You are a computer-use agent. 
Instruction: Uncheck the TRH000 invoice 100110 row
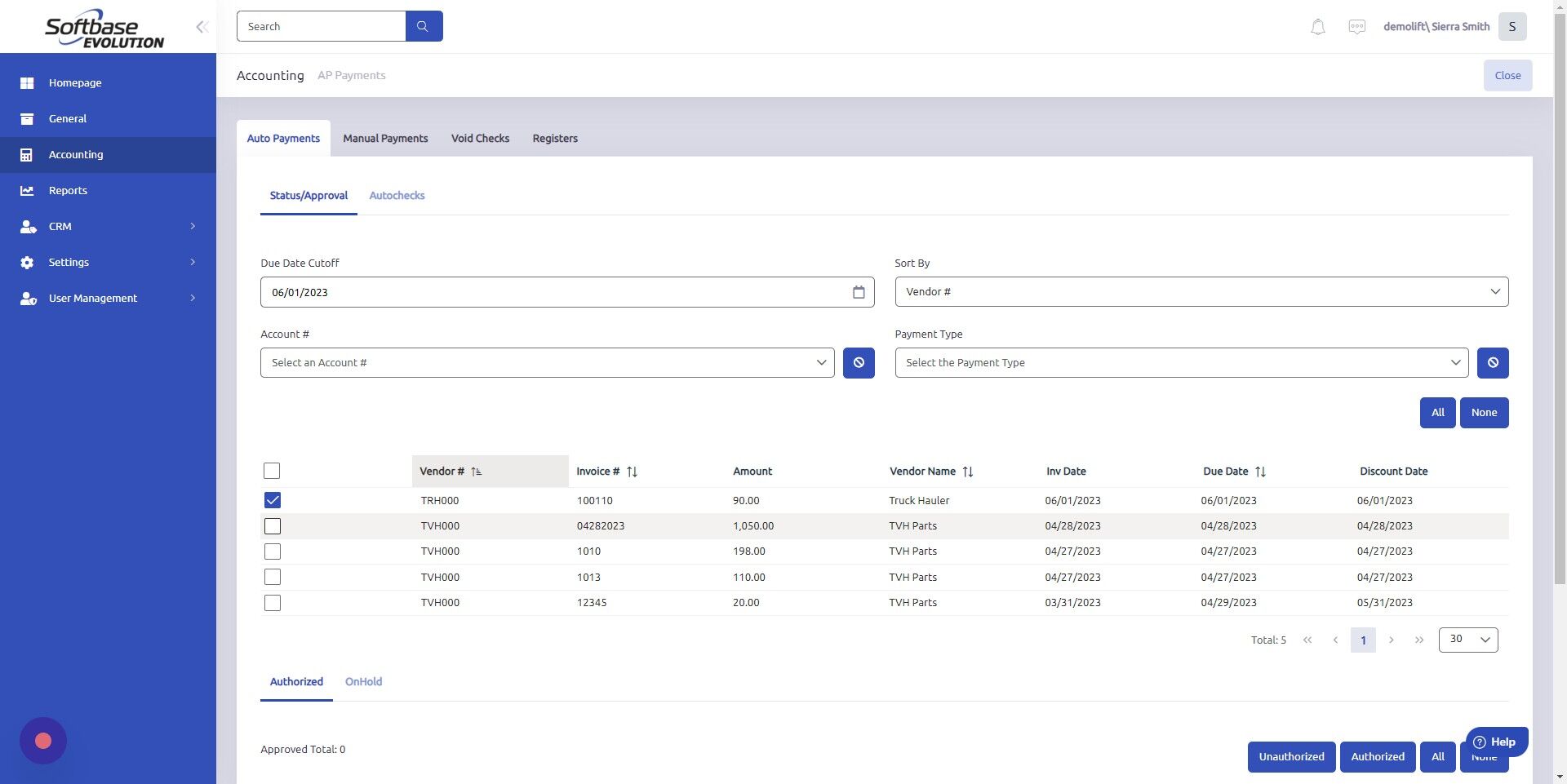272,499
